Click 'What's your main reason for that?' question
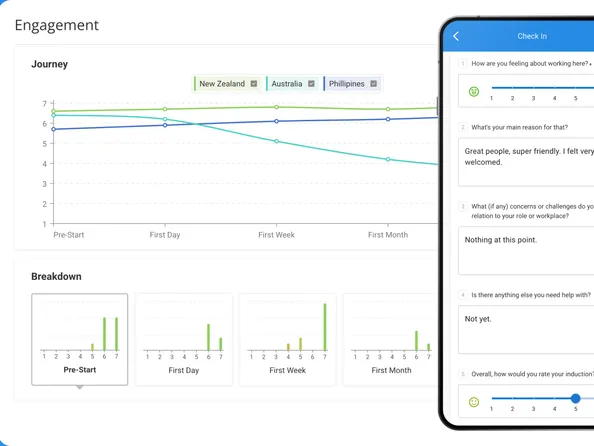The height and width of the screenshot is (446, 594). (x=519, y=127)
